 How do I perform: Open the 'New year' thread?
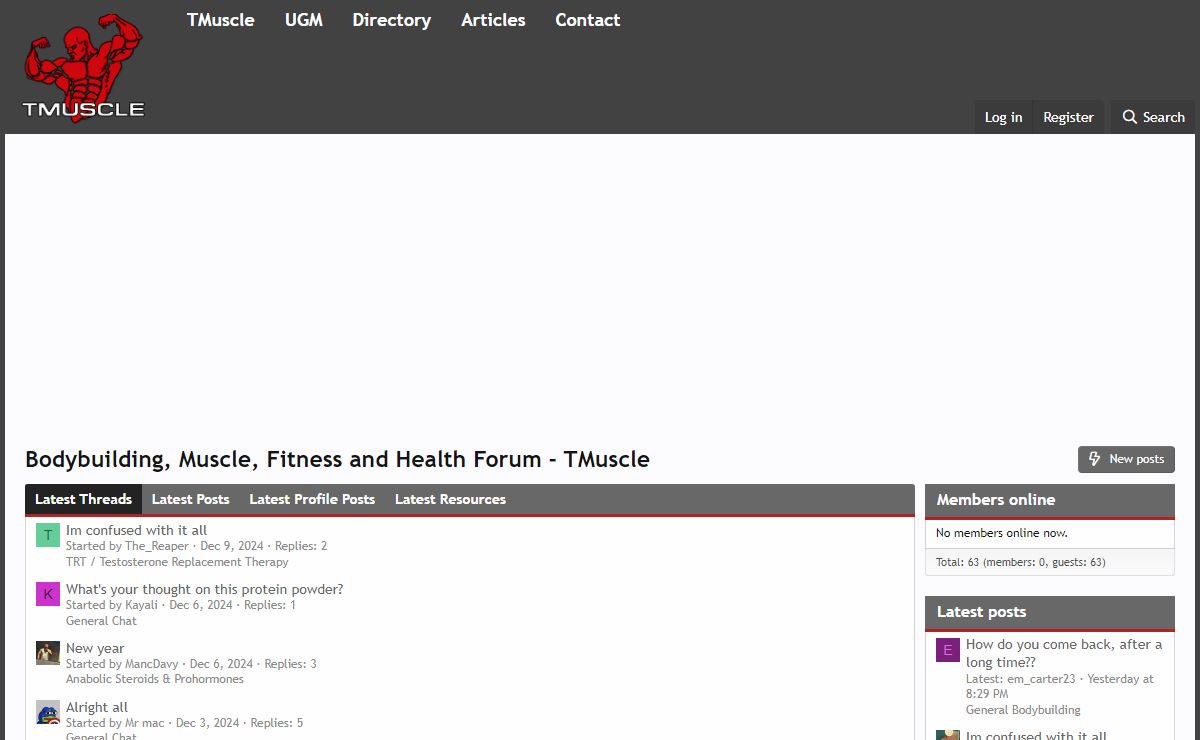95,648
